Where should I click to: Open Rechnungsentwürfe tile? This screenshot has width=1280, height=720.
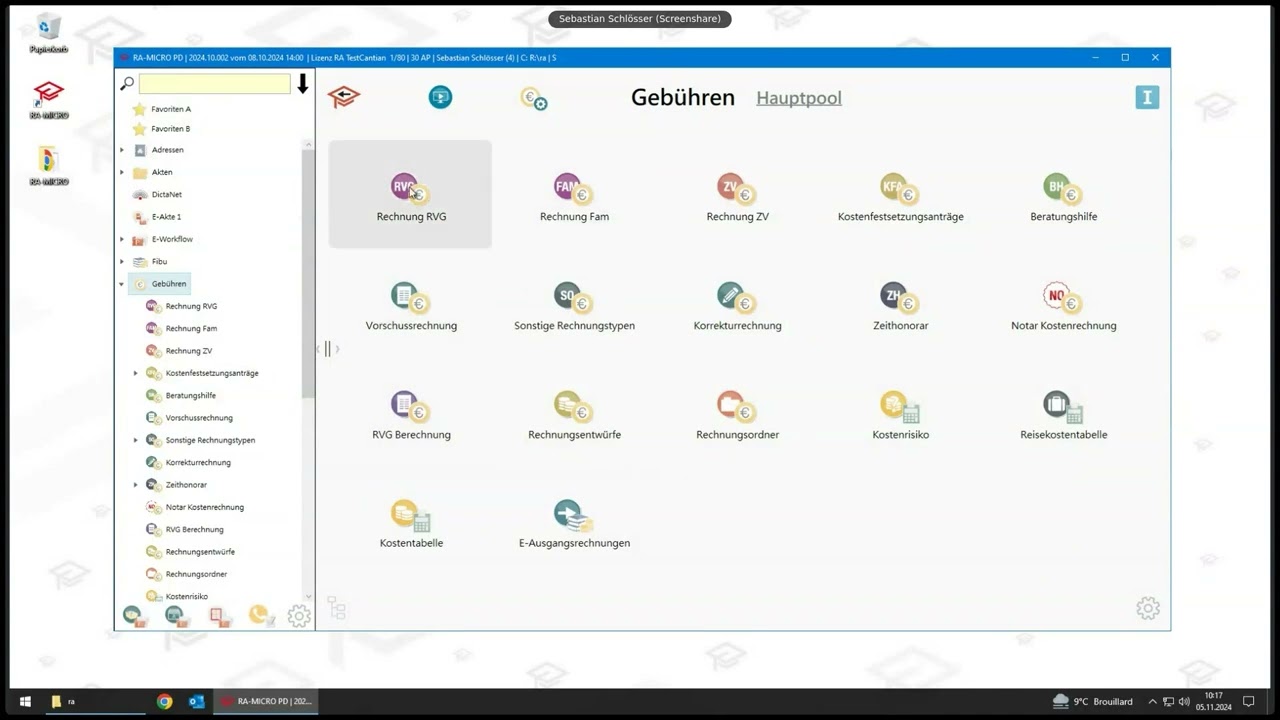click(574, 414)
